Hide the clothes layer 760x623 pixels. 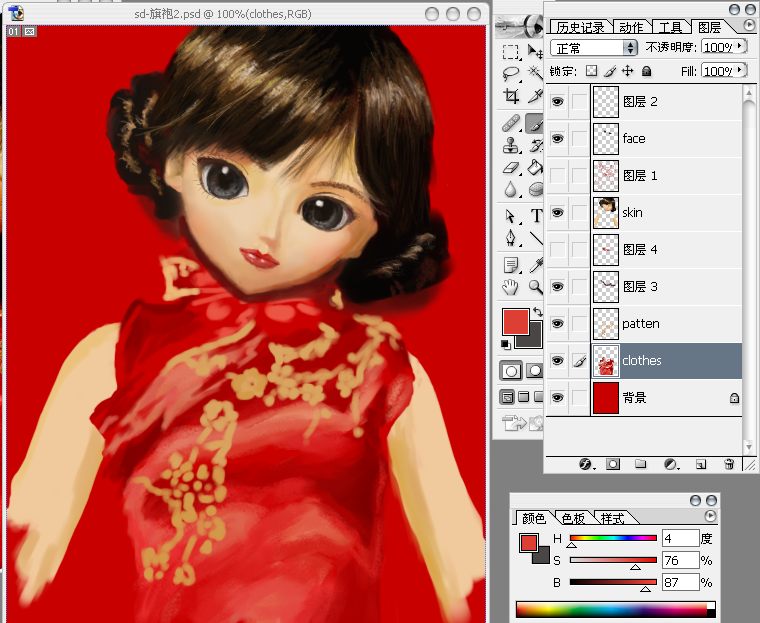point(557,361)
